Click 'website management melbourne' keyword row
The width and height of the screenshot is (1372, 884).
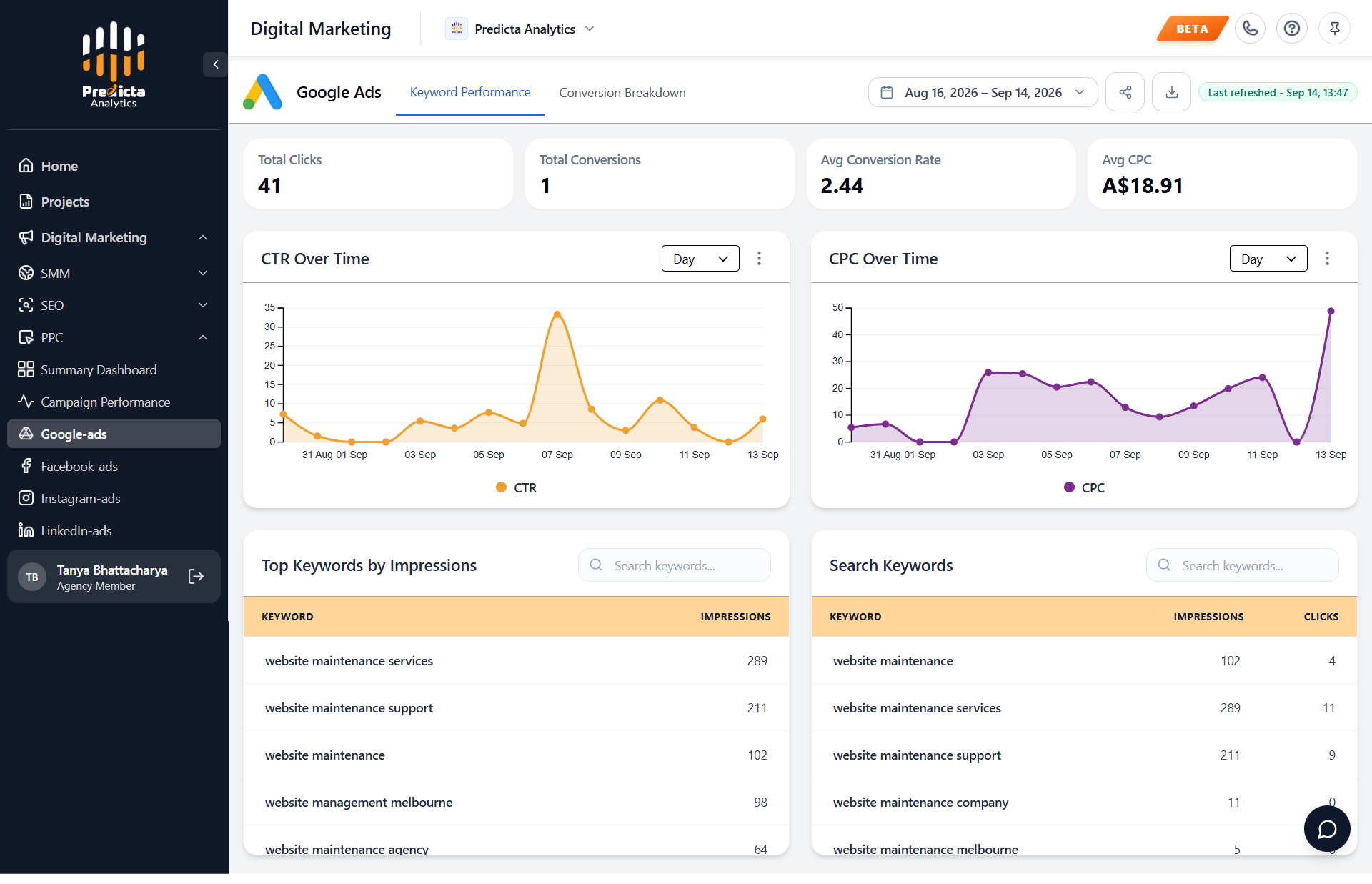click(x=516, y=802)
